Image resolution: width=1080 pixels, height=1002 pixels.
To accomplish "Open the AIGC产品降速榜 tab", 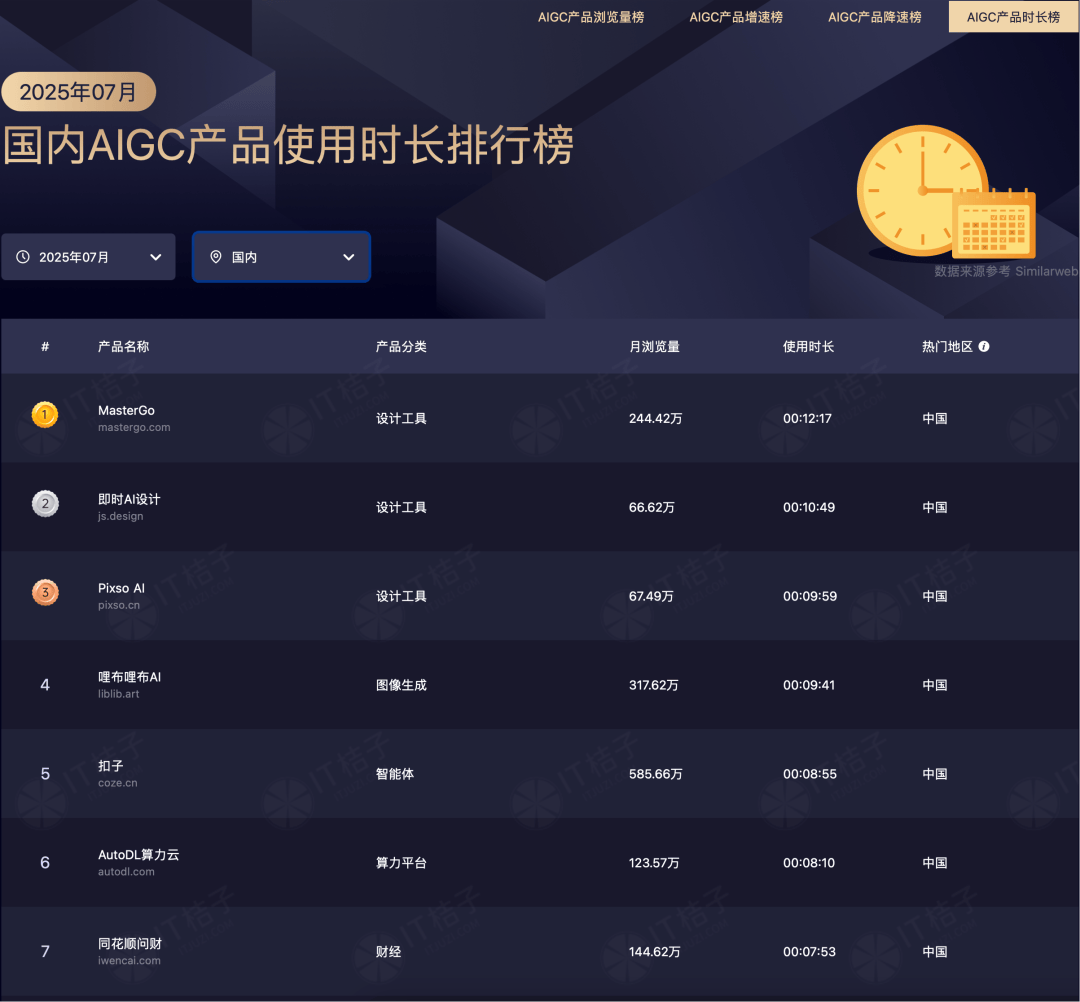I will tap(875, 17).
